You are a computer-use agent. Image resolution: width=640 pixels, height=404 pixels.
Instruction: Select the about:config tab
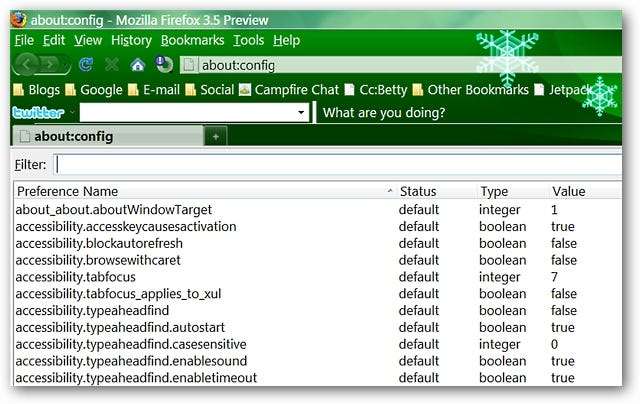(x=108, y=136)
